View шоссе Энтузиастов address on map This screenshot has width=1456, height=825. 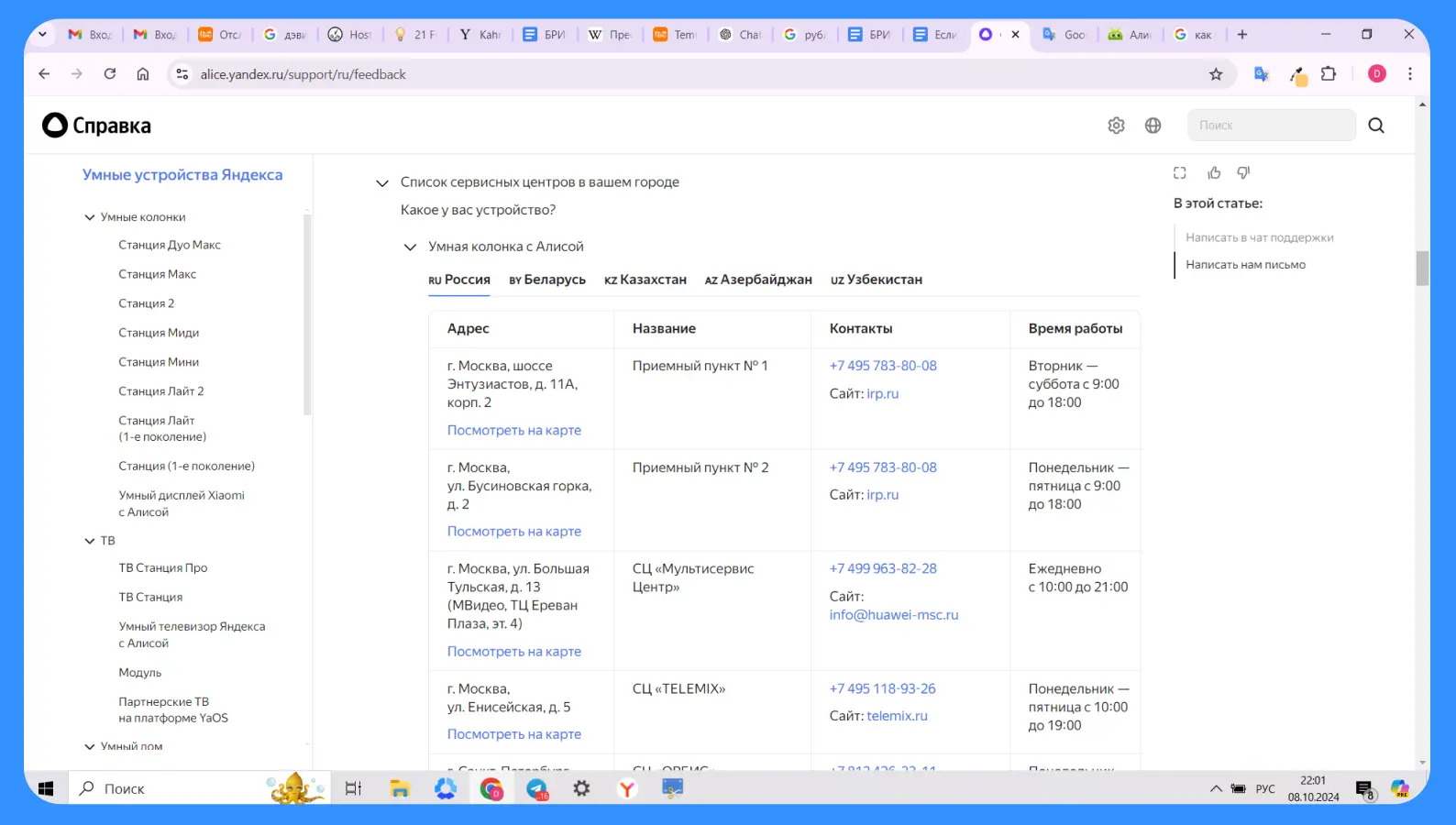(x=514, y=430)
